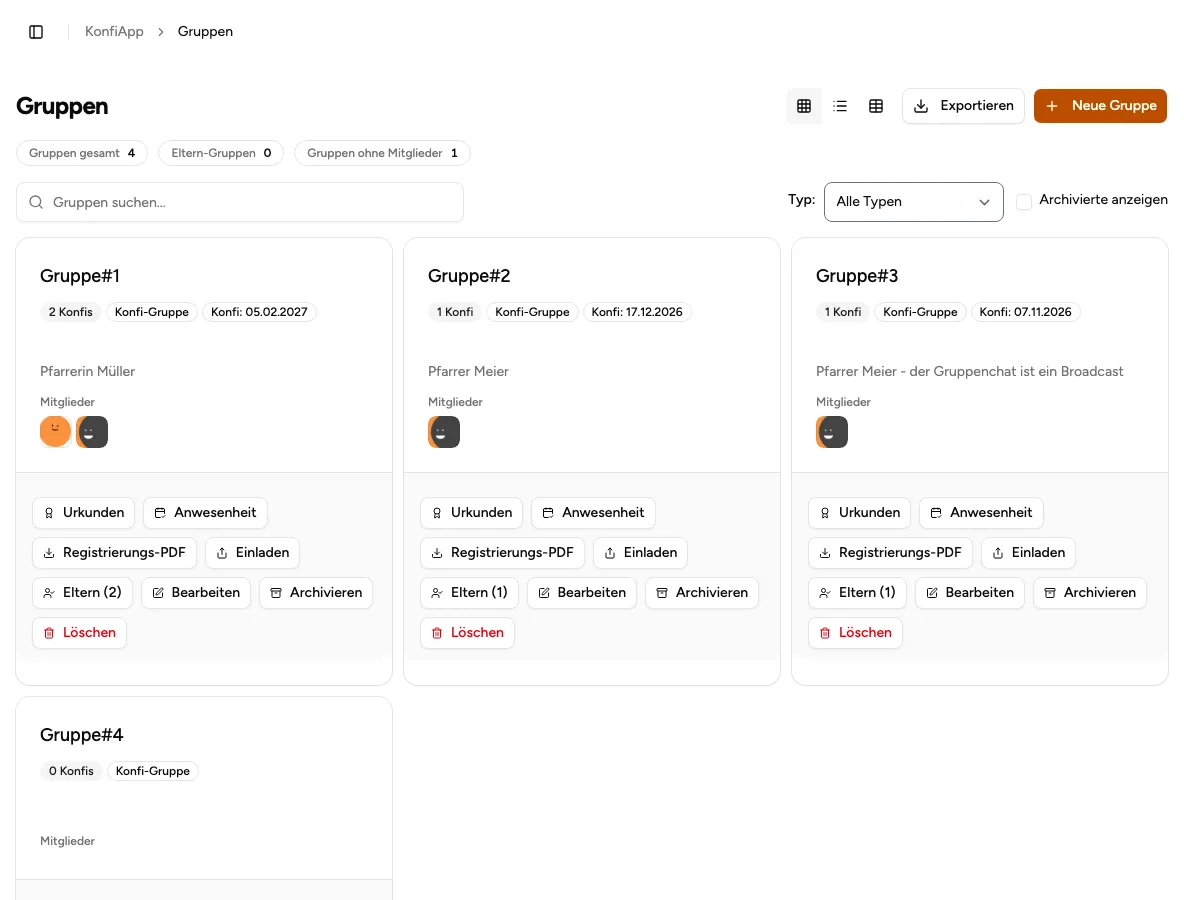
Task: Open Eltern (2) in Gruppe#1
Action: [x=82, y=593]
